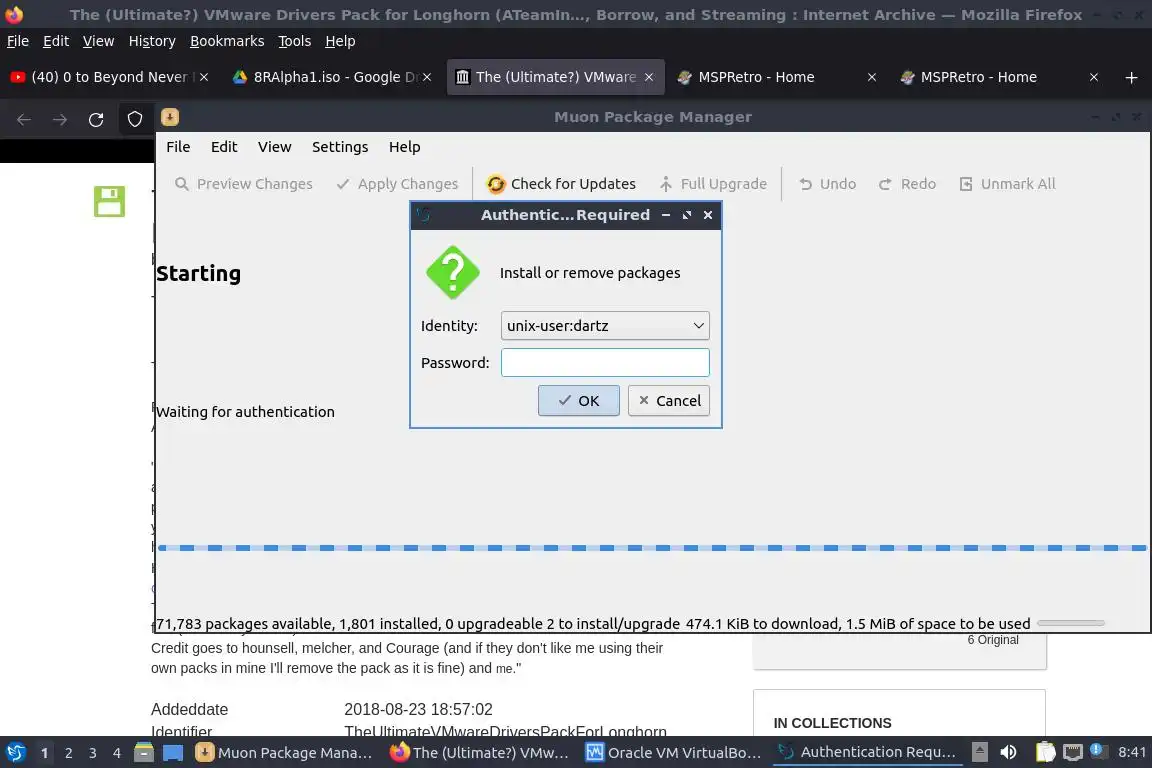
Task: Click Firefox back arrow
Action: point(24,120)
